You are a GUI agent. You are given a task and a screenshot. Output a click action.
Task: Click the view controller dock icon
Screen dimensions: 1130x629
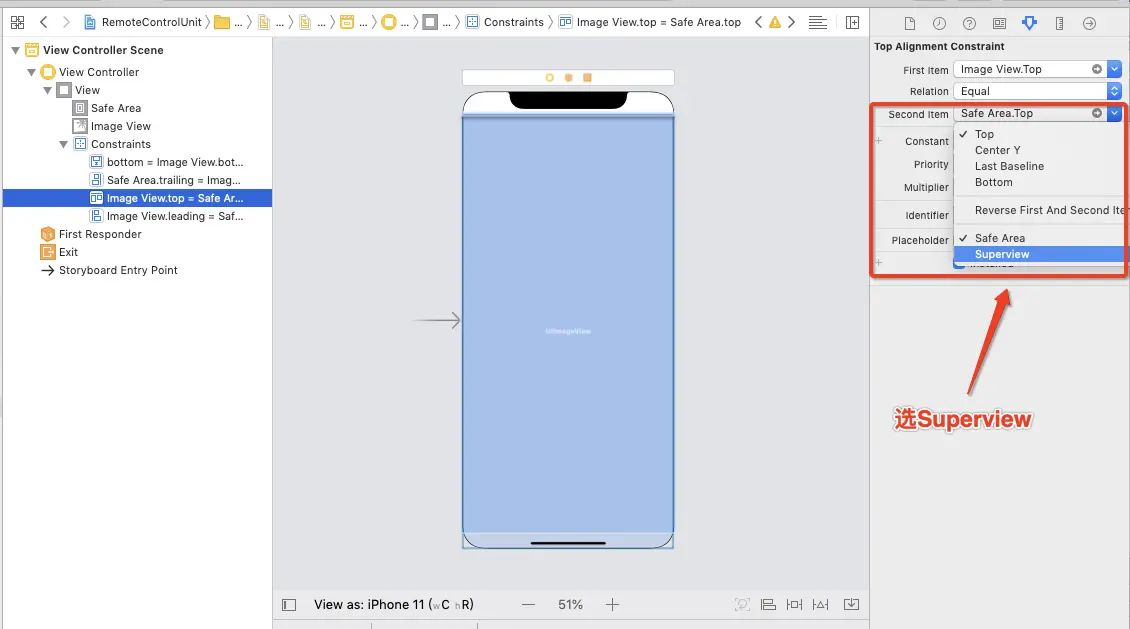click(x=549, y=77)
